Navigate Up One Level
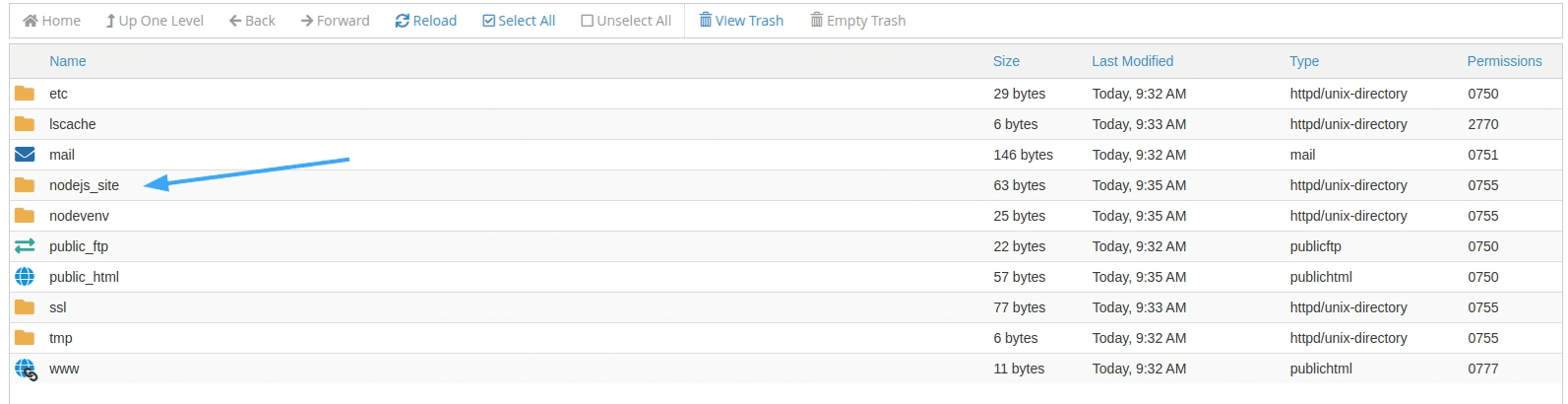Viewport: 1568px width, 404px height. click(155, 21)
